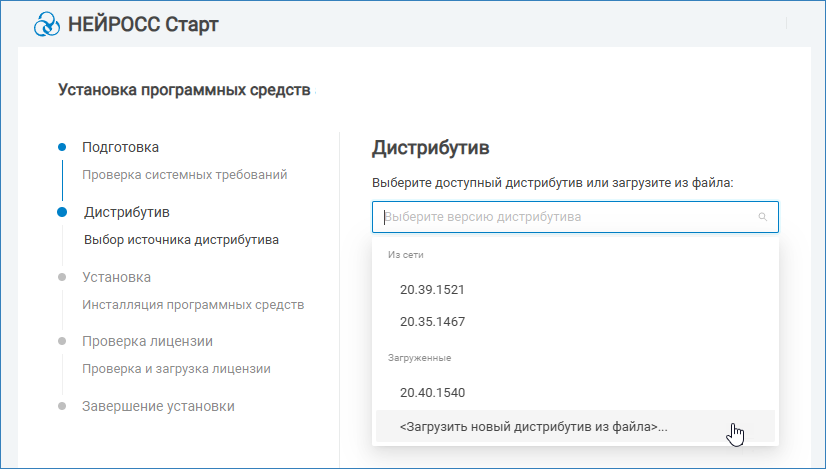Click the gray dot beside Проверка лицензии
Screen dimensions: 826x469
(x=62, y=341)
